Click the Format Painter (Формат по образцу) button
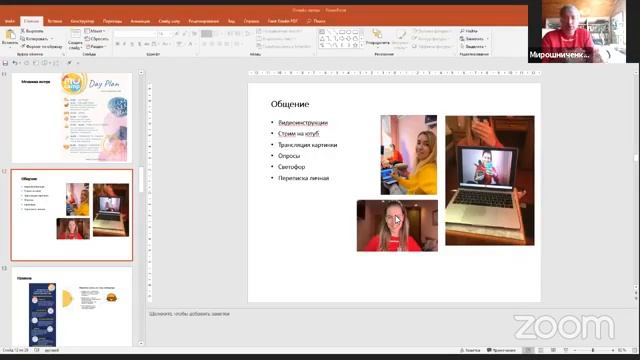The image size is (640, 360). pos(41,47)
